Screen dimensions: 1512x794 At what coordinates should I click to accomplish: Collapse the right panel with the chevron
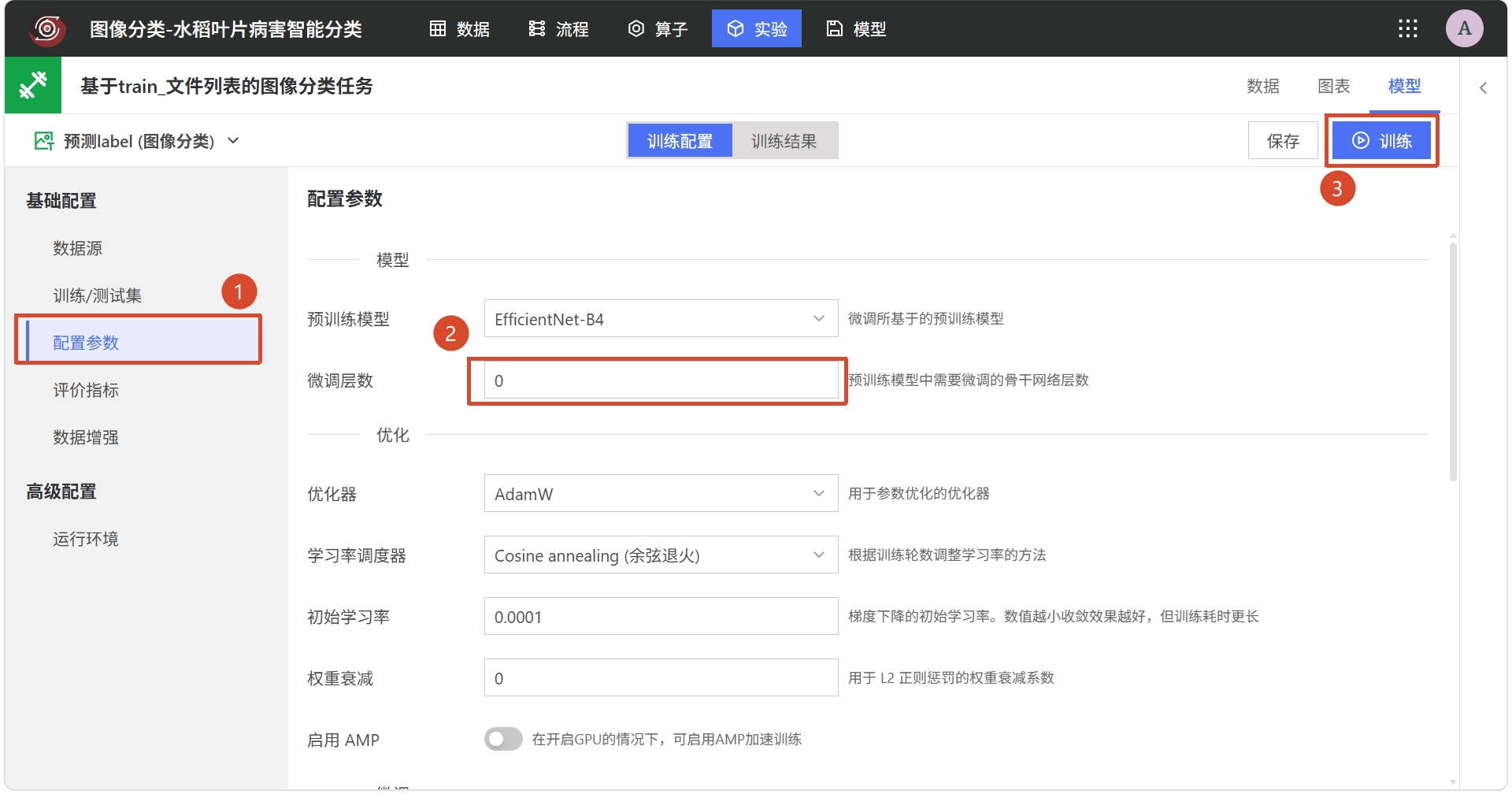pyautogui.click(x=1483, y=87)
